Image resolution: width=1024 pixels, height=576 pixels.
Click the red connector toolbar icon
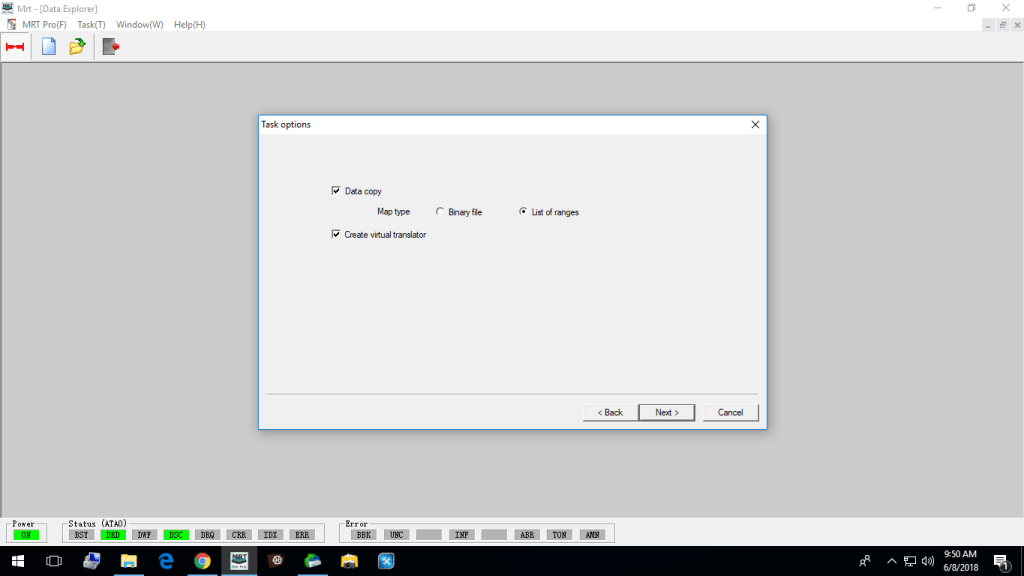(15, 46)
